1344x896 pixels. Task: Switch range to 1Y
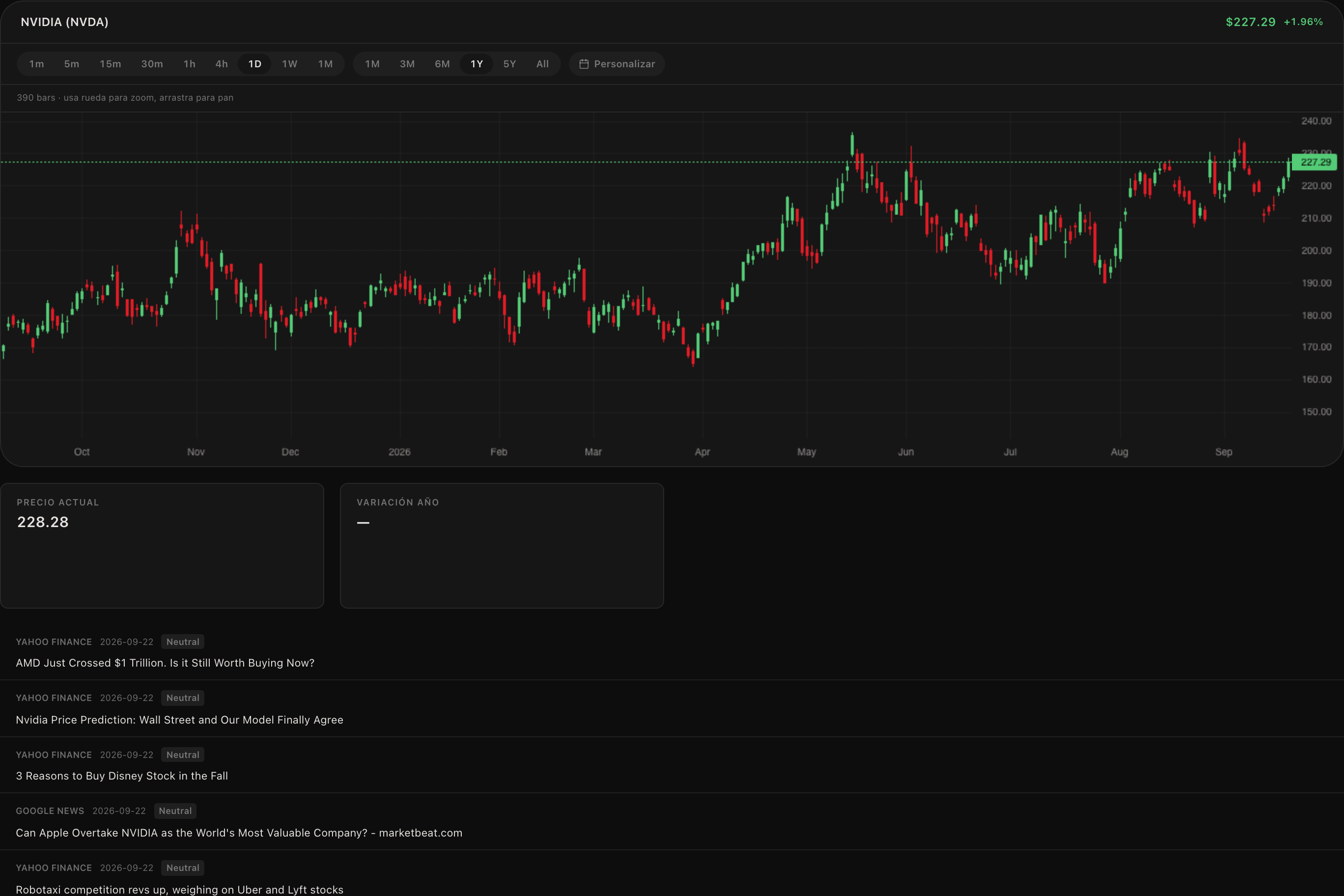click(x=476, y=64)
